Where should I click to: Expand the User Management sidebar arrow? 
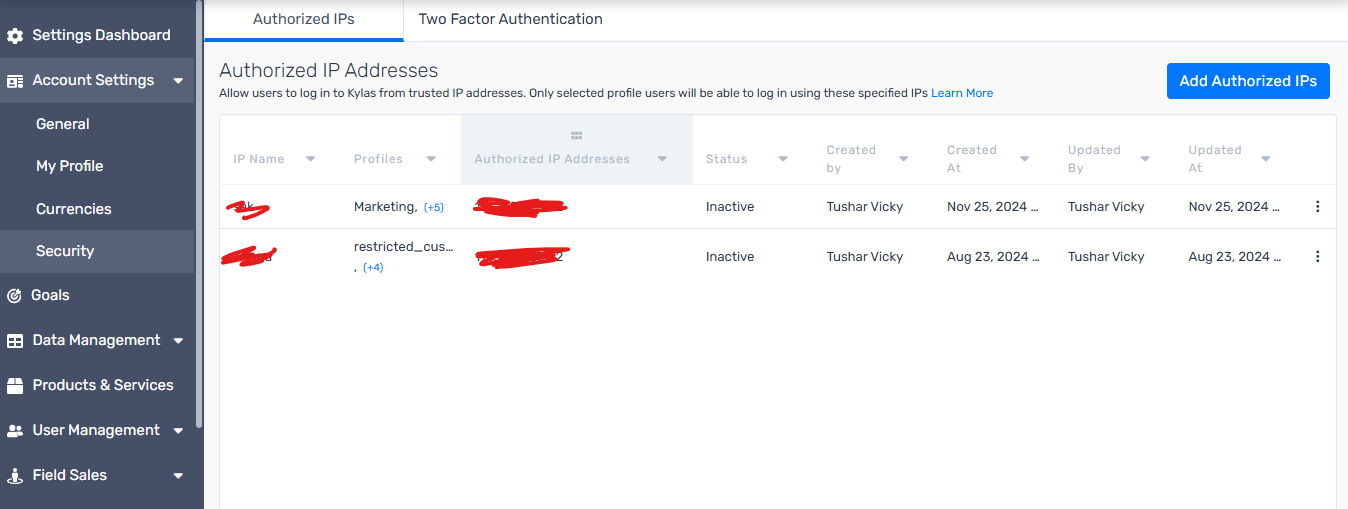click(x=178, y=431)
